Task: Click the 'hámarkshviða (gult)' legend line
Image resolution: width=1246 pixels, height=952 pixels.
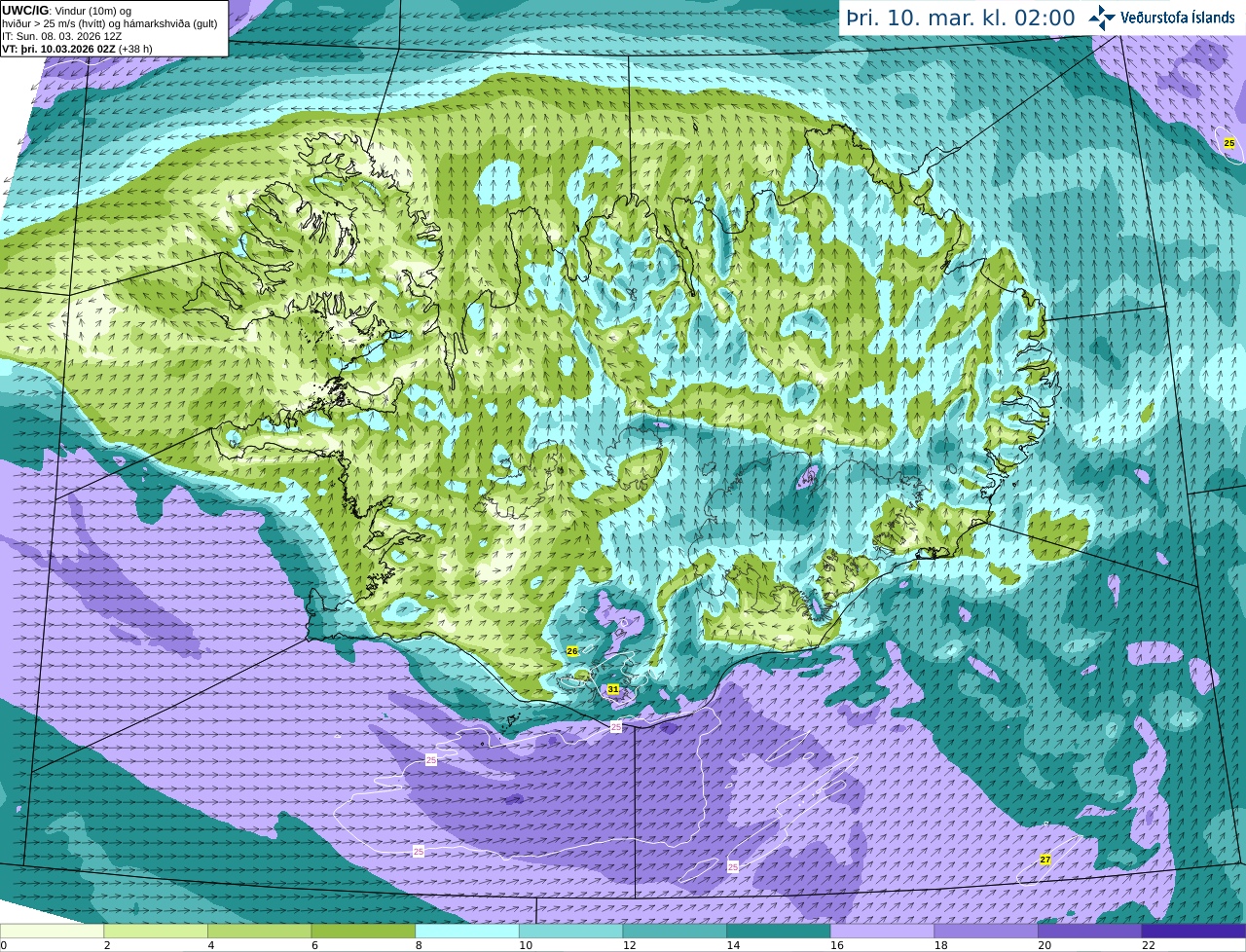Action: 112,23
